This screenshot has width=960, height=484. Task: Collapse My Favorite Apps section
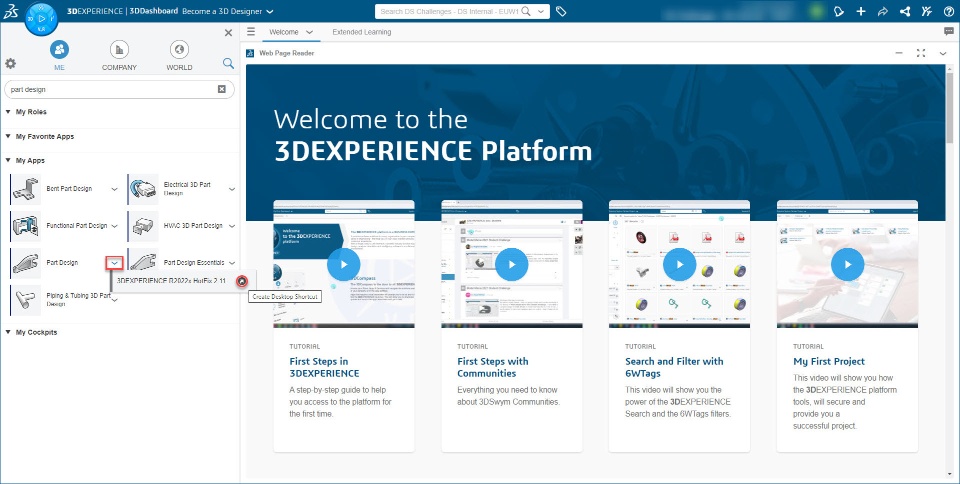point(9,136)
